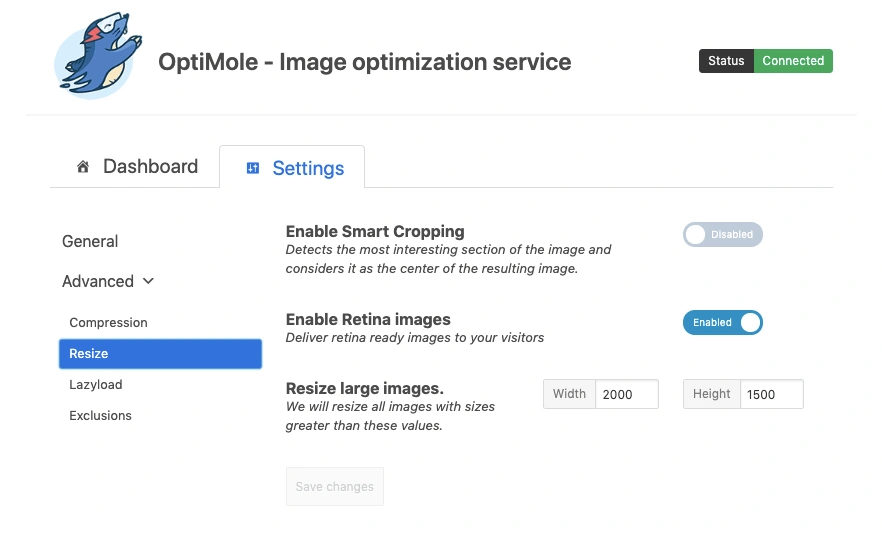Click the Height field containing 1500

[771, 394]
